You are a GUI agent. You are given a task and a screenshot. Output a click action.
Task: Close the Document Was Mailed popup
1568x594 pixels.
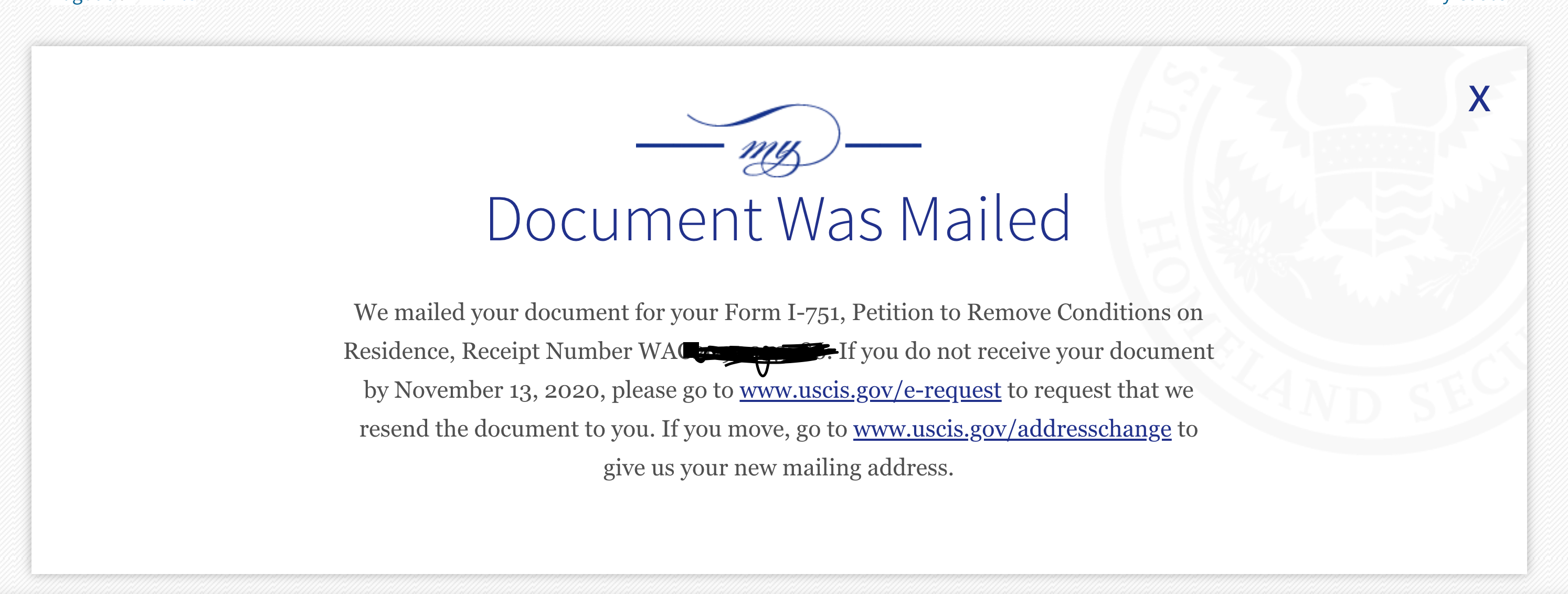1479,99
